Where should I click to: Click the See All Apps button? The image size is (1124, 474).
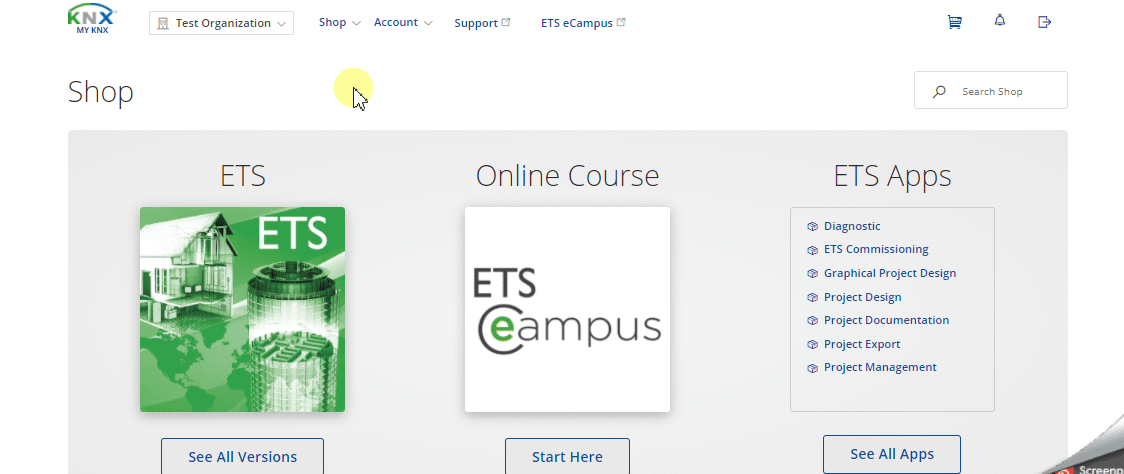[892, 454]
